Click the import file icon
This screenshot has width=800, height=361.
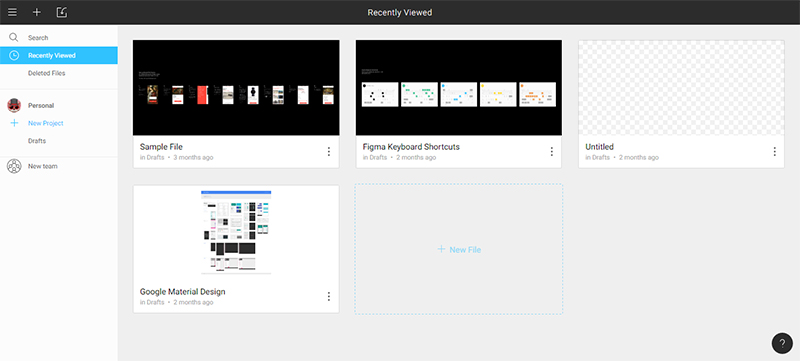coord(62,12)
